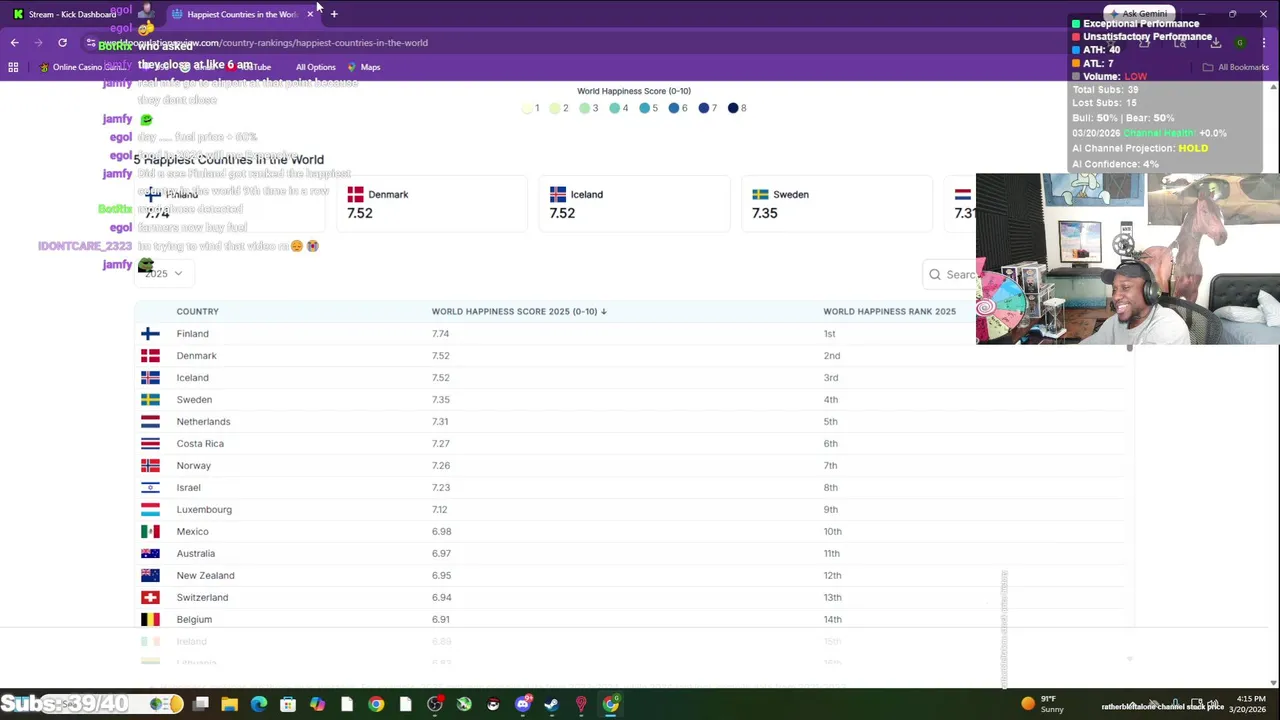Click the Sweden flag on top card

click(x=760, y=195)
